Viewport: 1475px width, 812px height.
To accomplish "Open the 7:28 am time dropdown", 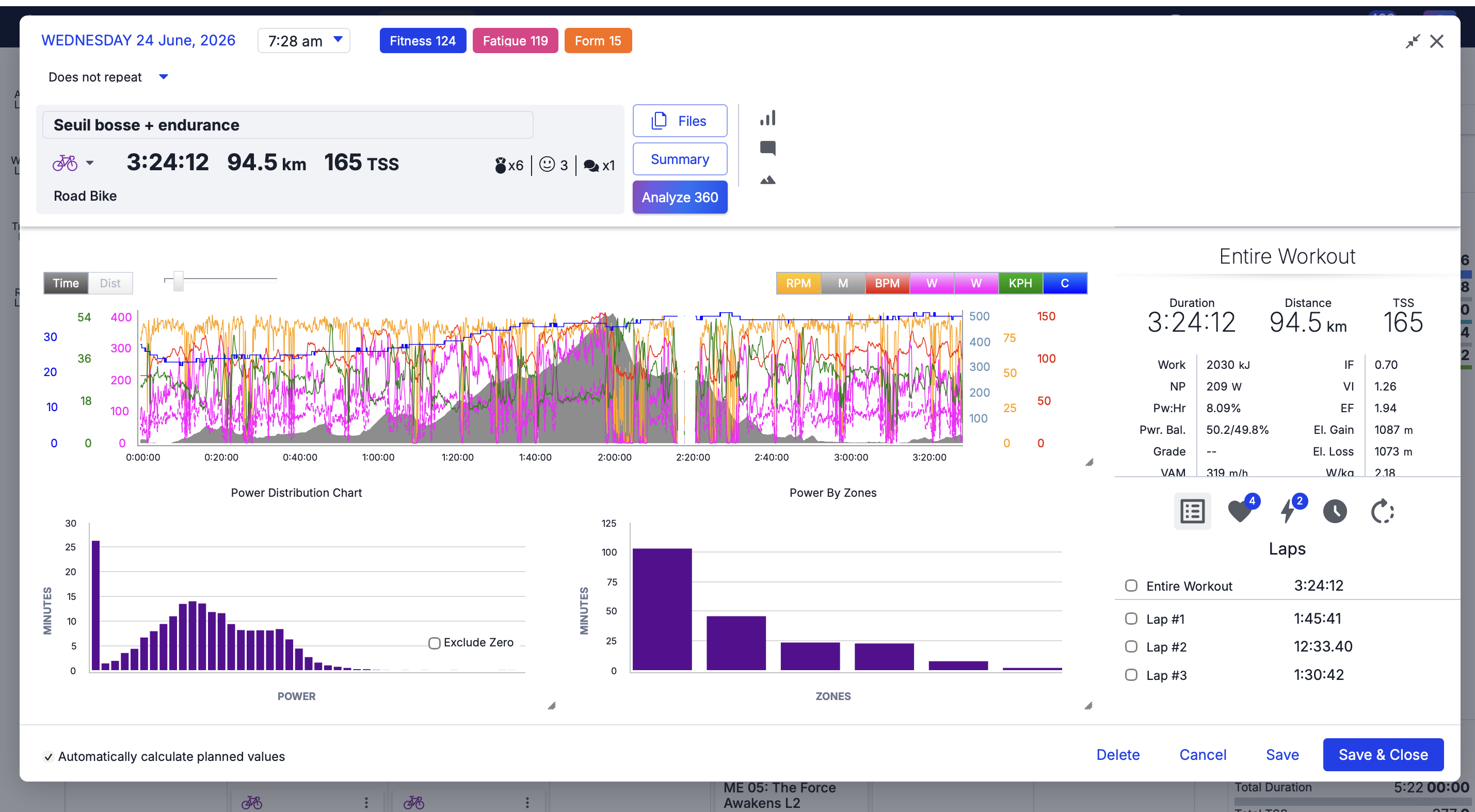I will pos(304,41).
